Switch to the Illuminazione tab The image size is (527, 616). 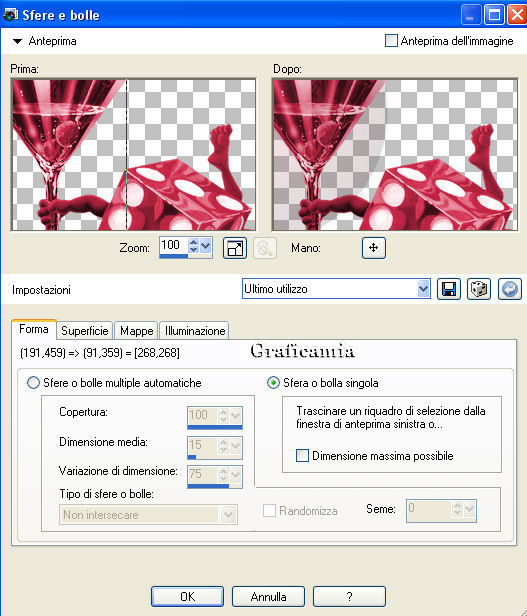(195, 330)
